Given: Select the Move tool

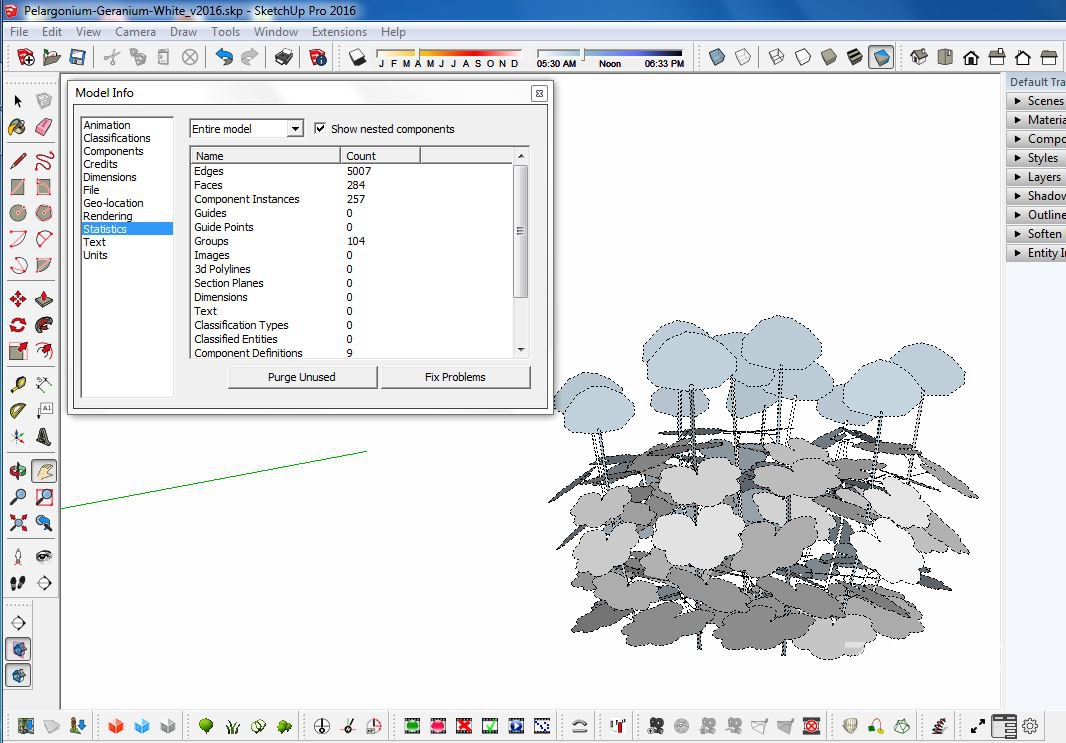Looking at the screenshot, I should pyautogui.click(x=17, y=299).
